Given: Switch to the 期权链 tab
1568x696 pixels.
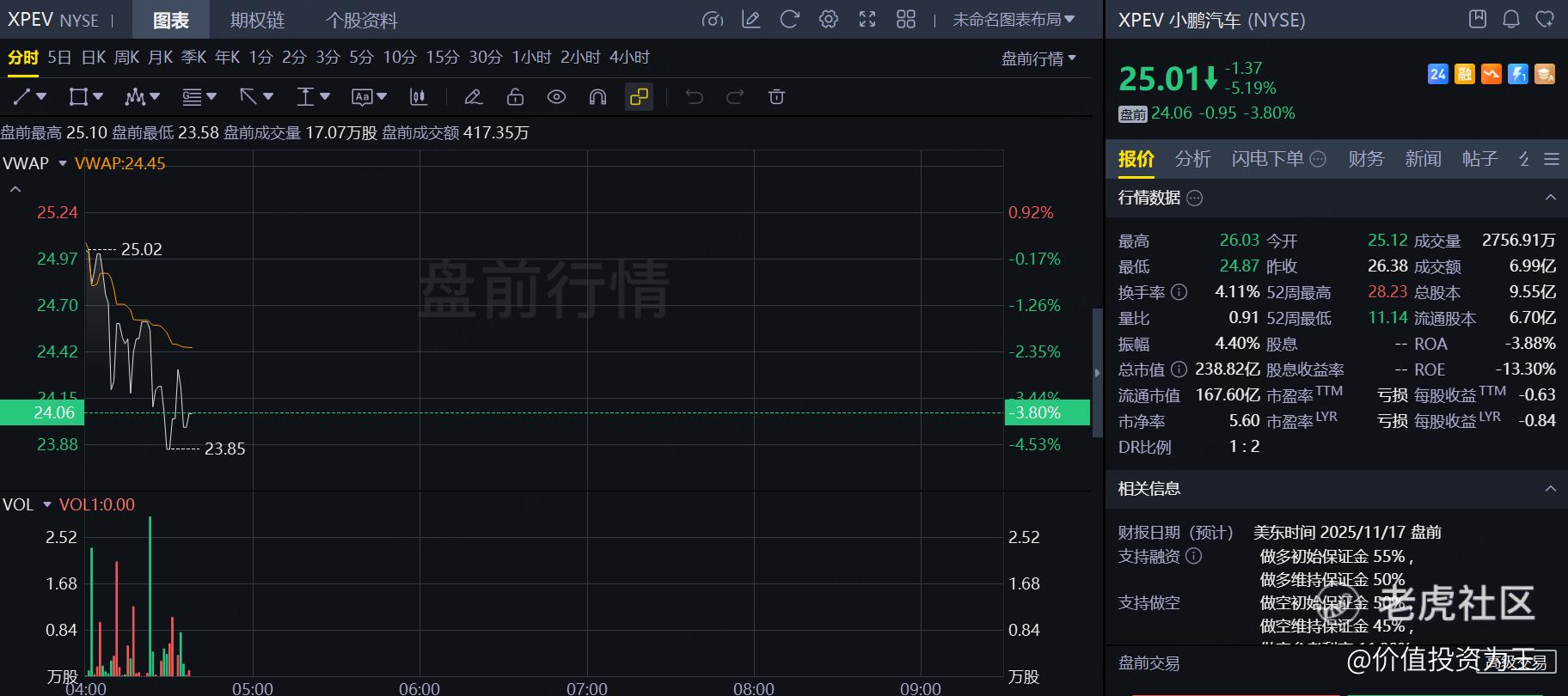Looking at the screenshot, I should click(257, 21).
